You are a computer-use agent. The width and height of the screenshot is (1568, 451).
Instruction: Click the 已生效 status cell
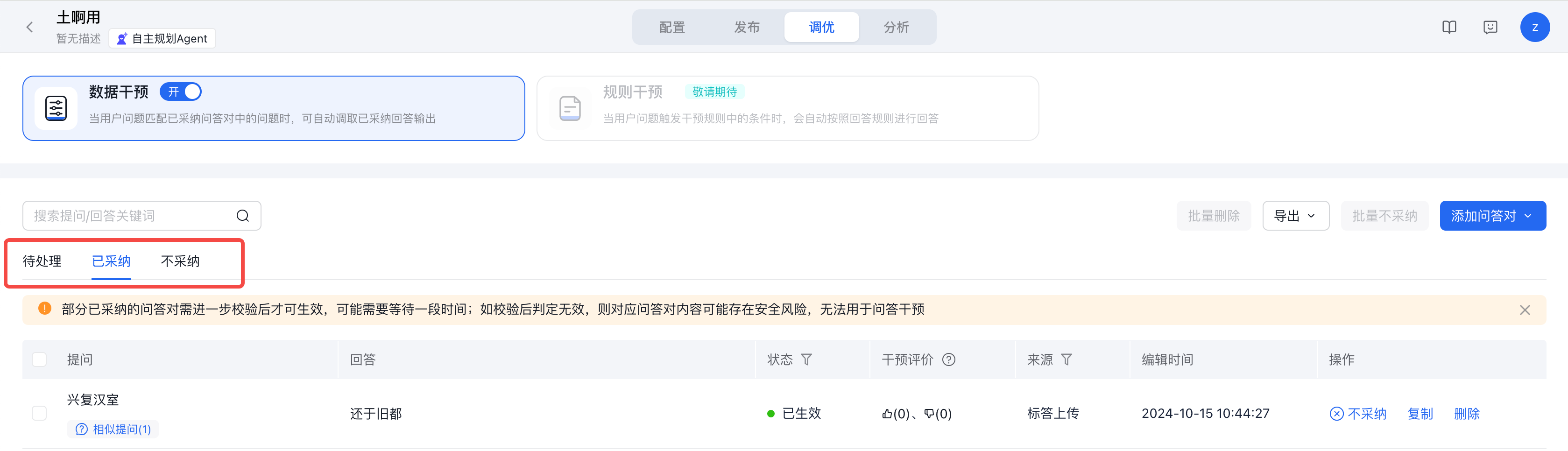click(x=794, y=414)
